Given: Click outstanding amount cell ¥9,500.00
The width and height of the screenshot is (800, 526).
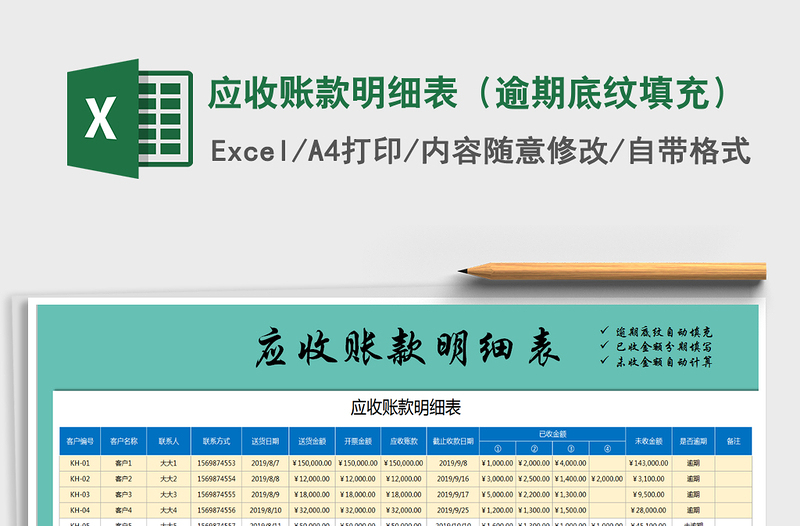Looking at the screenshot, I should pyautogui.click(x=649, y=494).
